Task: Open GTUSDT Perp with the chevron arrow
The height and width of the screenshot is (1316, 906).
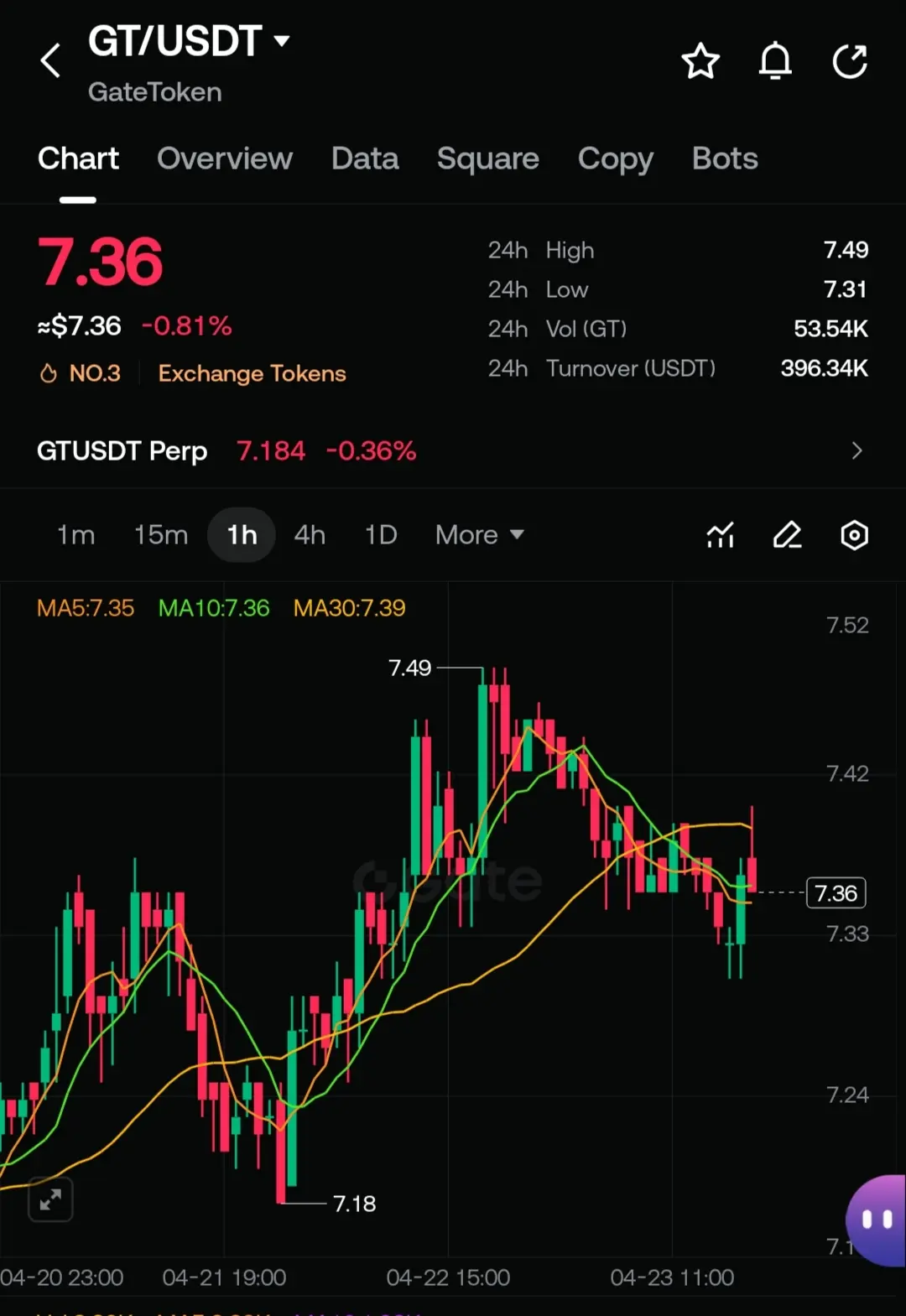Action: pos(857,451)
